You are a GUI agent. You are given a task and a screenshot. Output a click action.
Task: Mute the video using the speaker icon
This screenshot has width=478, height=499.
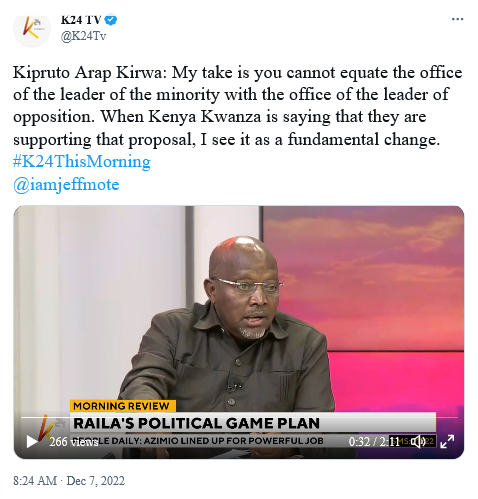coord(418,442)
